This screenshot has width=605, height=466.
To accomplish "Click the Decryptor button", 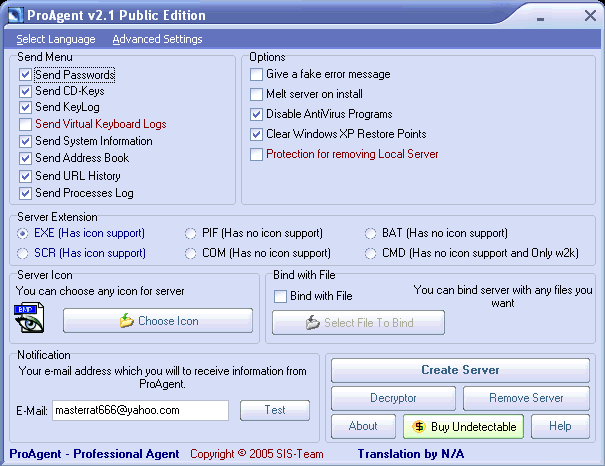I will pos(392,398).
